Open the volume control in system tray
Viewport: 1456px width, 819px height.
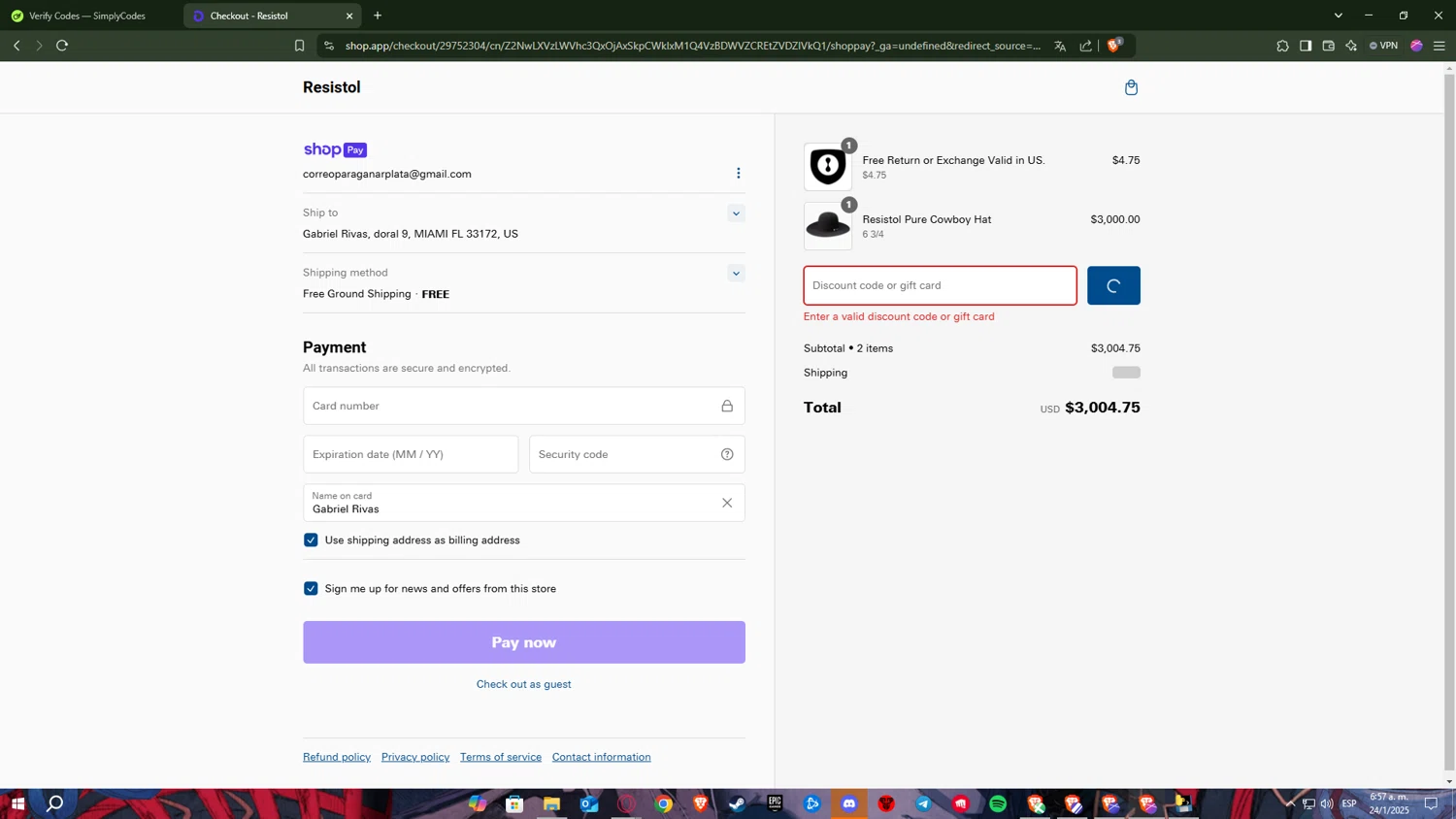click(1326, 803)
